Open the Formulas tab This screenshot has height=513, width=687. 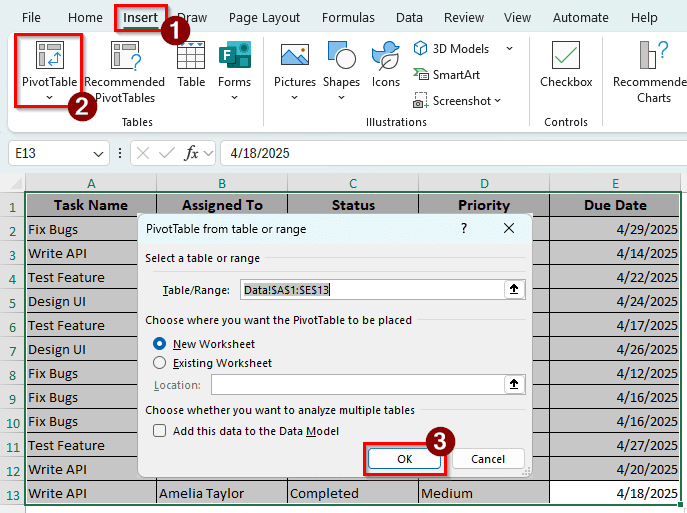[x=348, y=17]
